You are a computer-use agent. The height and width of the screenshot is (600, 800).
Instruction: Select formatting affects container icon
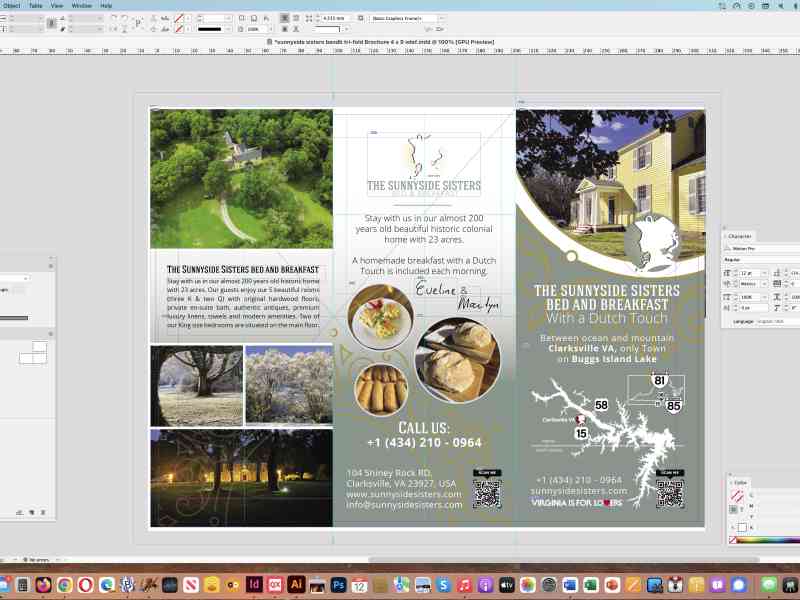pyautogui.click(x=733, y=509)
